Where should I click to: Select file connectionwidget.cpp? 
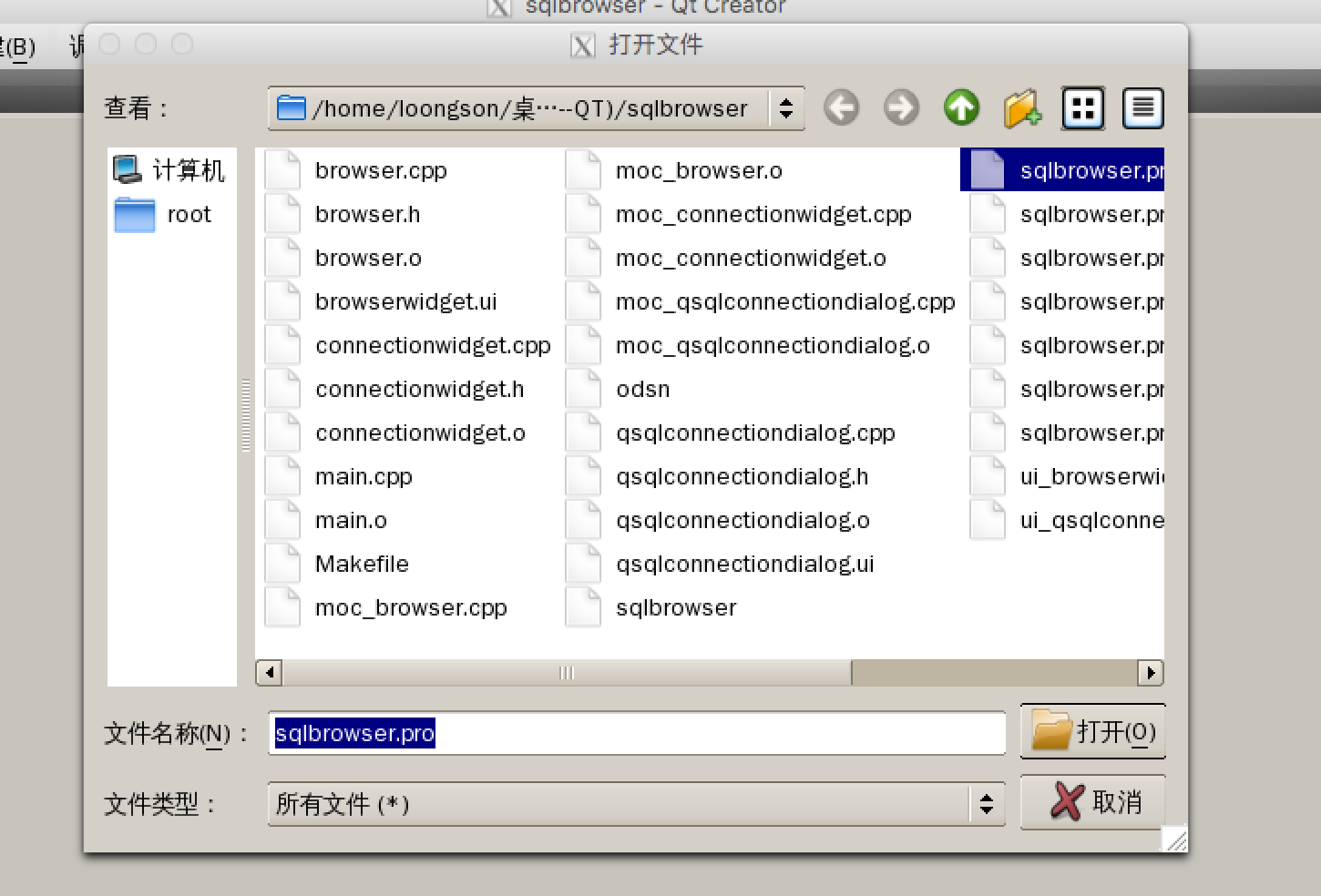tap(433, 345)
